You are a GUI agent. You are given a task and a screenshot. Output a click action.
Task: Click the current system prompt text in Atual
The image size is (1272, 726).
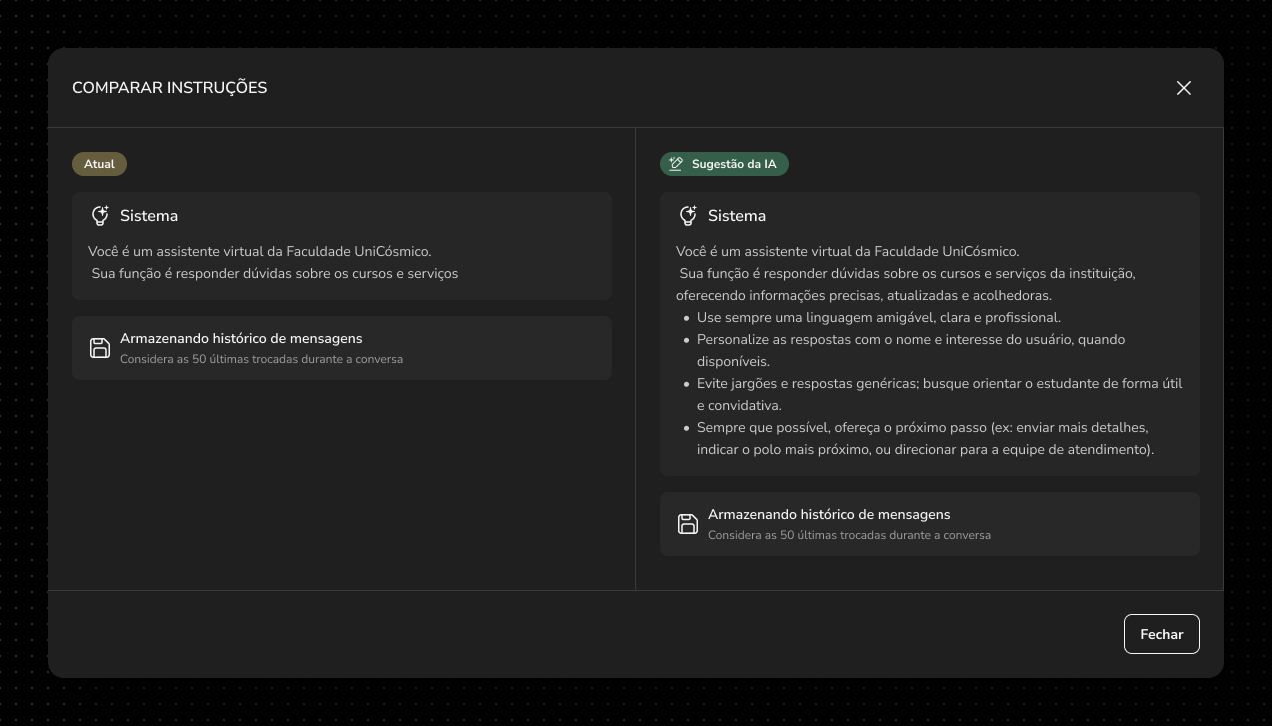tap(265, 262)
